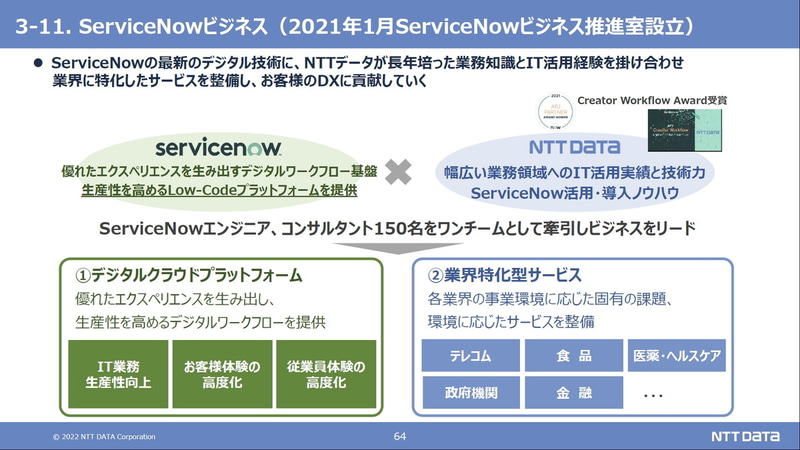Select the お客様体験の高度化 green box
This screenshot has height=450, width=800.
click(x=222, y=374)
